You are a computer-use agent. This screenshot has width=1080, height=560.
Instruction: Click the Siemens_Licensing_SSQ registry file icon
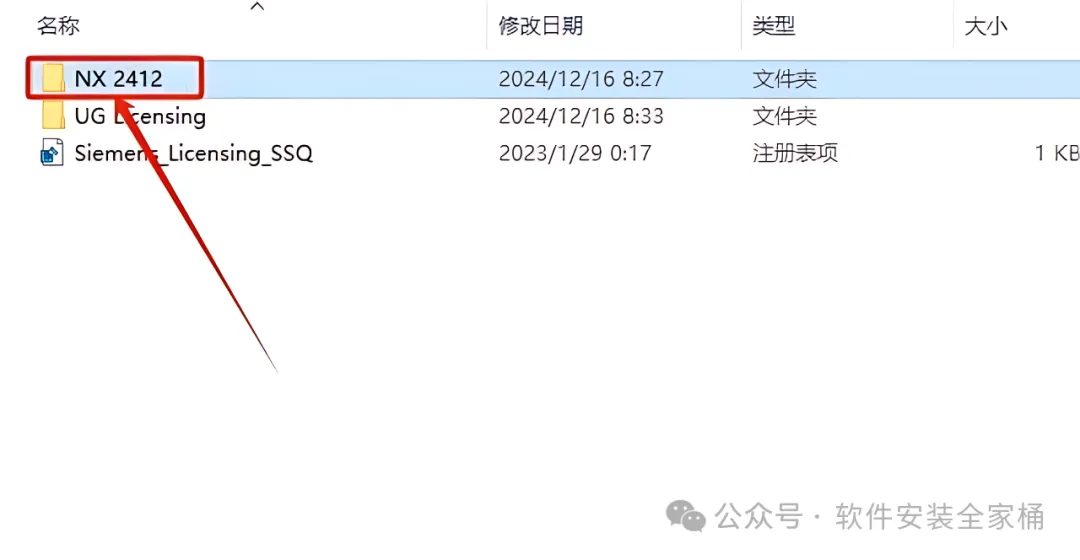(52, 153)
